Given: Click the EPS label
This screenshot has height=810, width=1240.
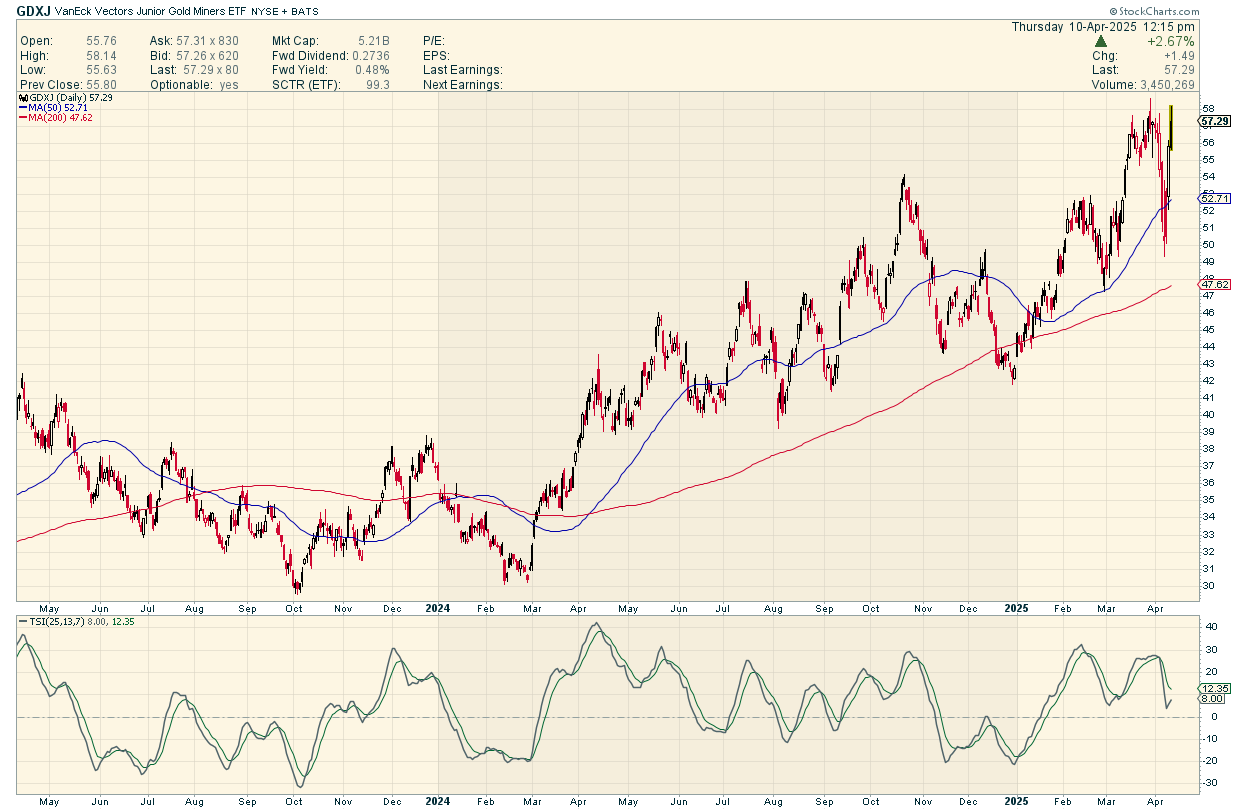Looking at the screenshot, I should click(x=437, y=56).
